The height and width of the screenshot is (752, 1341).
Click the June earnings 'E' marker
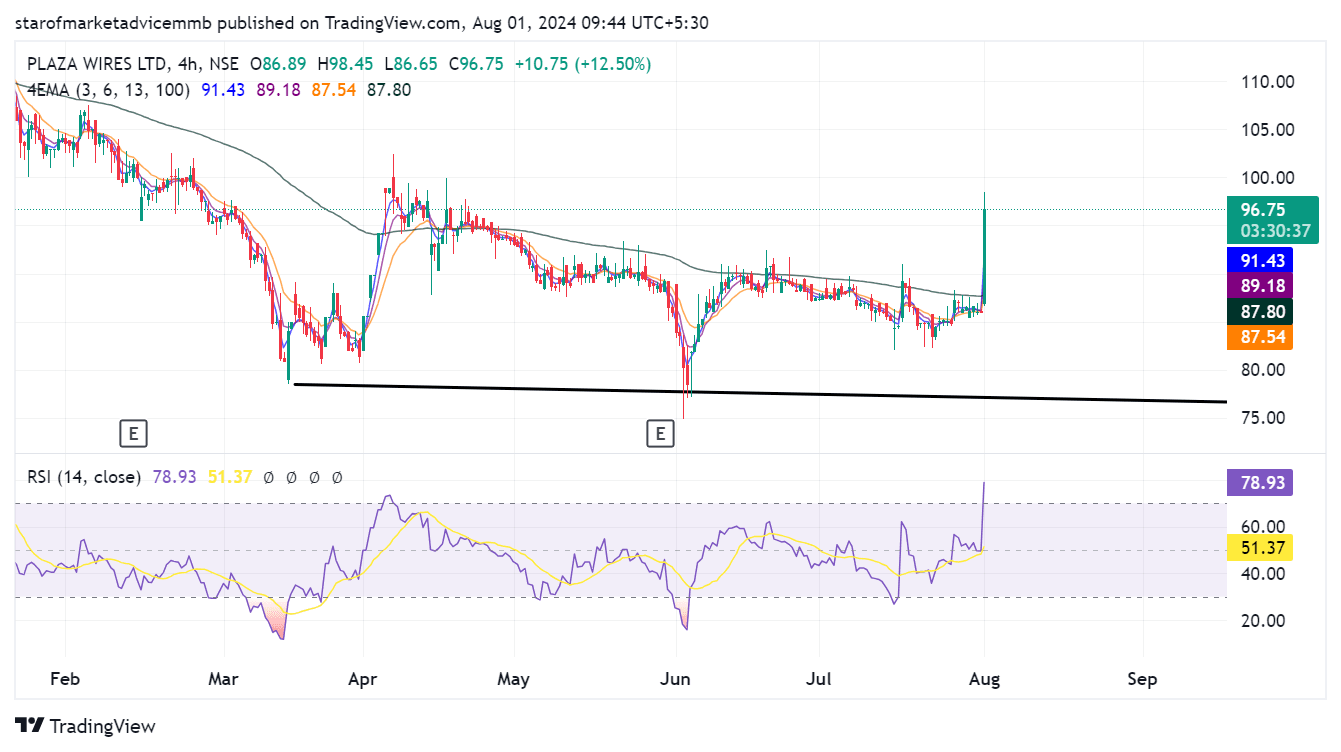pos(659,433)
